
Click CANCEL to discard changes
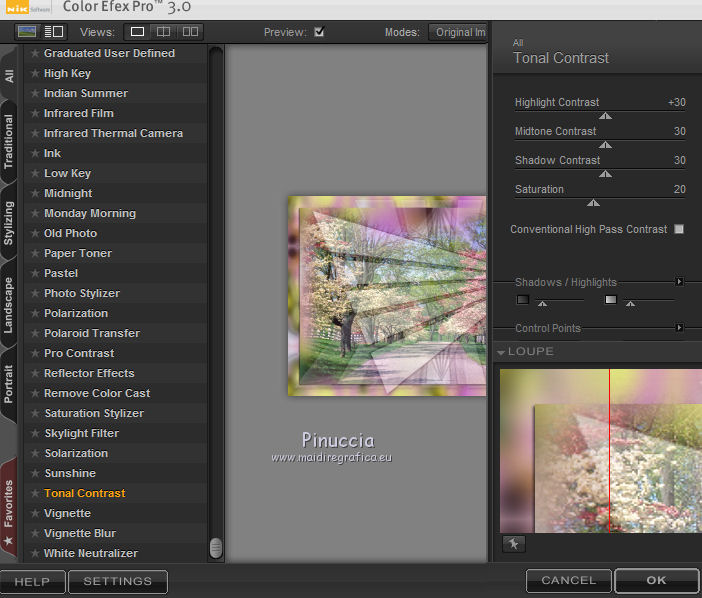569,581
